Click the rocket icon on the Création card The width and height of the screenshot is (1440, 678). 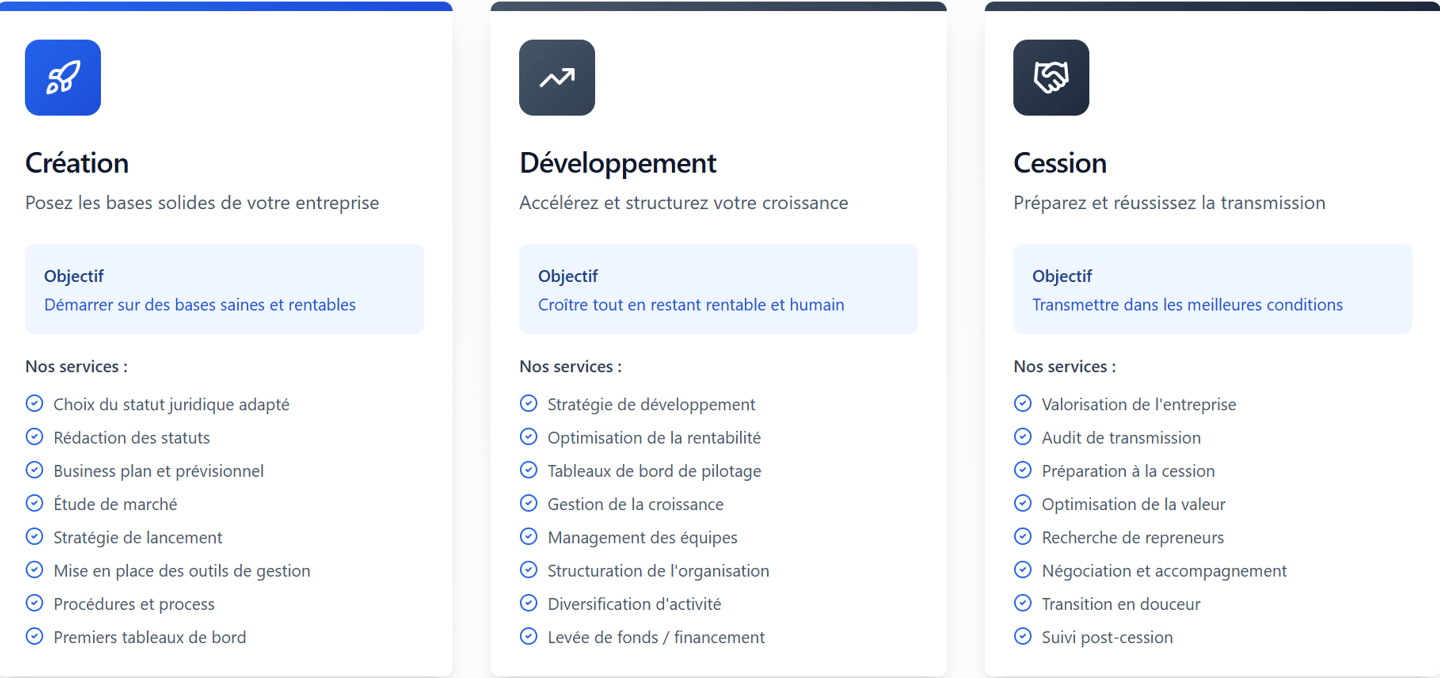click(x=63, y=78)
